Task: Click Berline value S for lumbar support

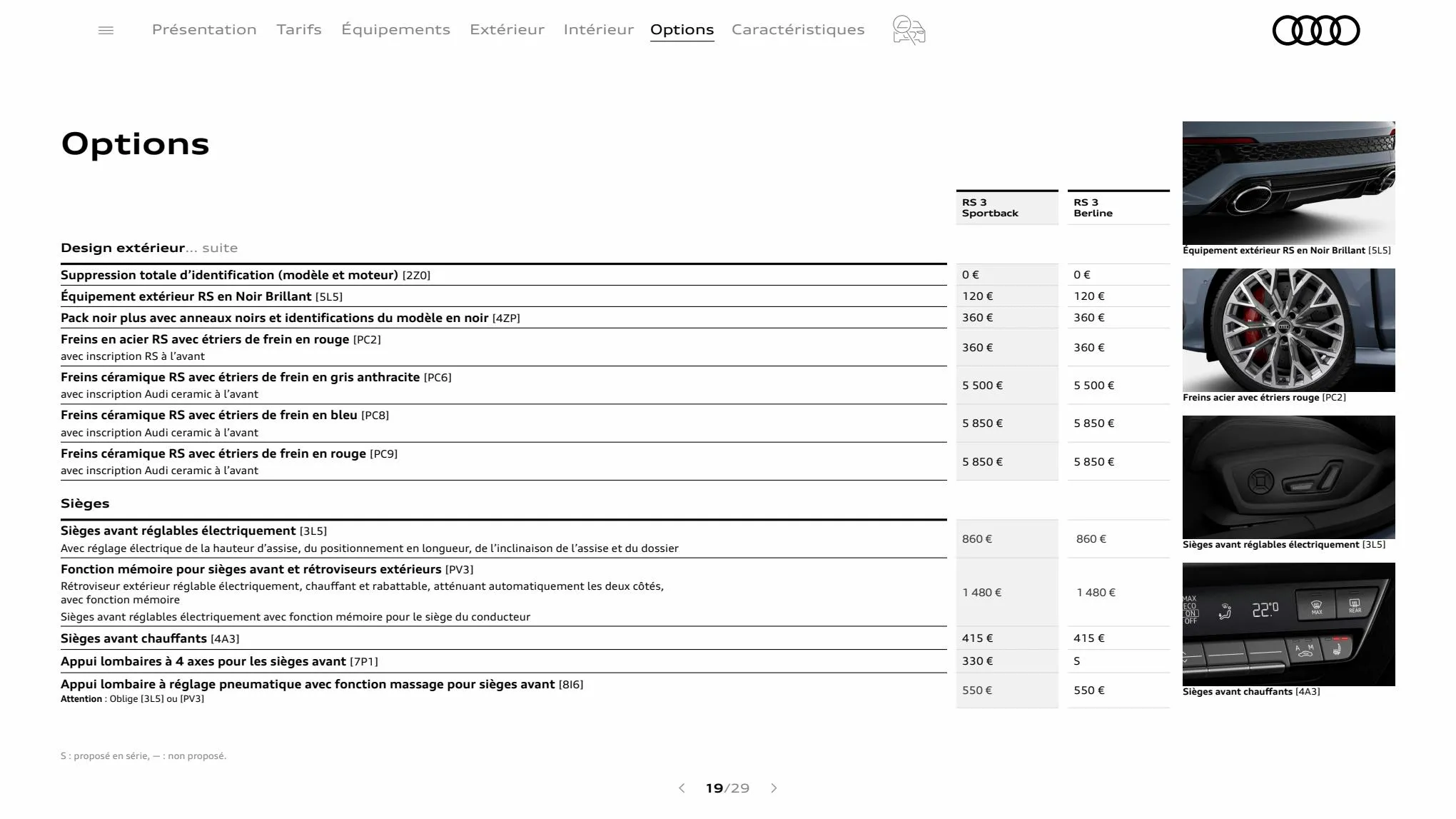Action: point(1076,661)
